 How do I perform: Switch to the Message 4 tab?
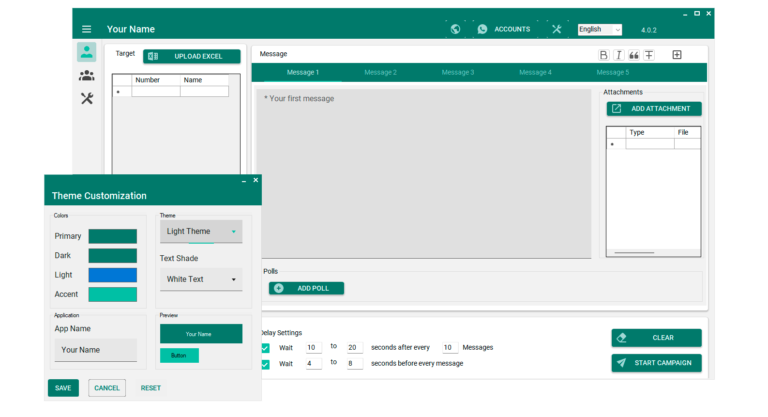535,72
